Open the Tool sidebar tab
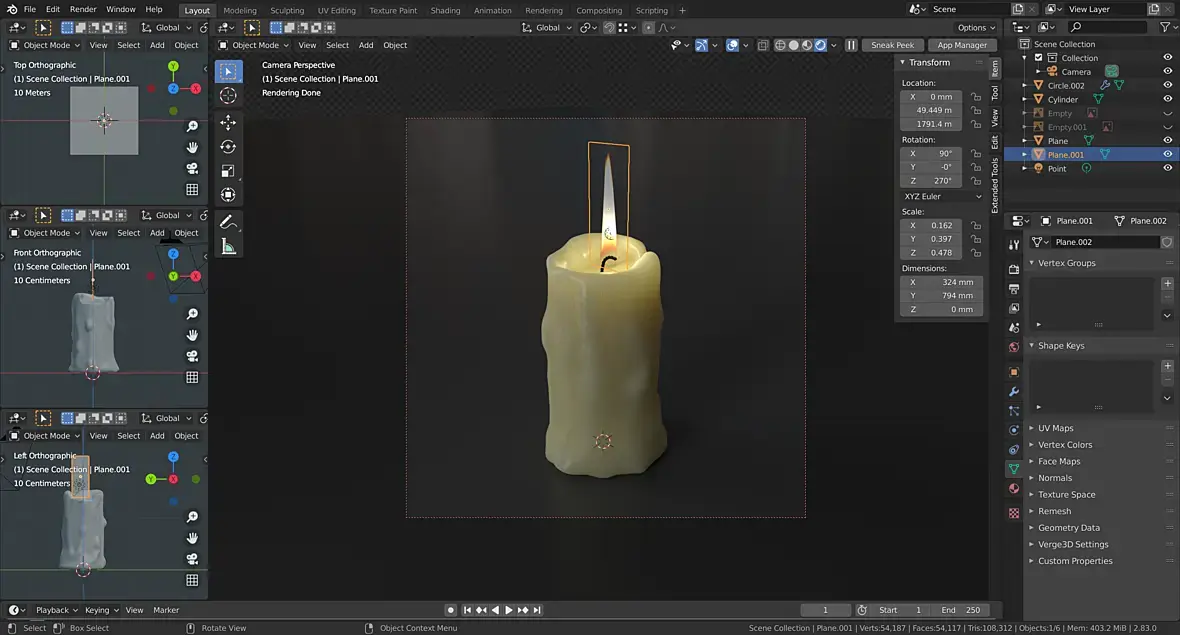The height and width of the screenshot is (635, 1180). point(994,93)
